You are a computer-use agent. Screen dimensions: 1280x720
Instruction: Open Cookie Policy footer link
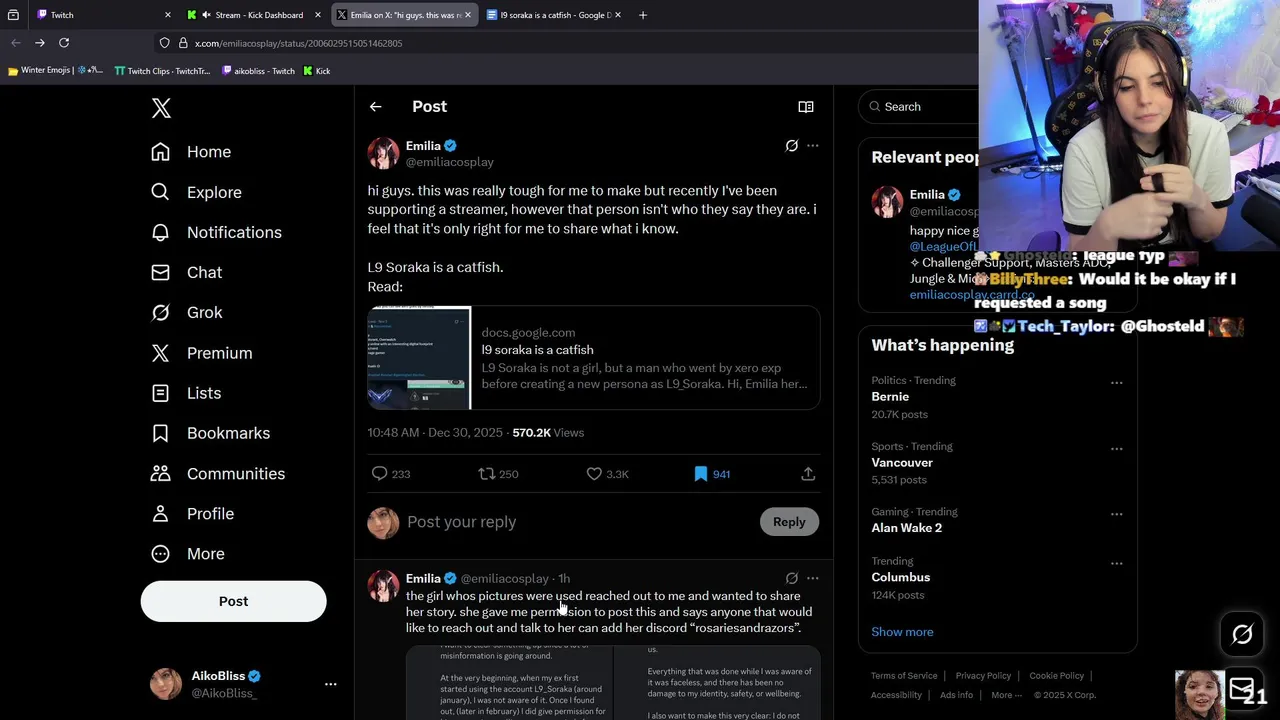[x=1056, y=676]
